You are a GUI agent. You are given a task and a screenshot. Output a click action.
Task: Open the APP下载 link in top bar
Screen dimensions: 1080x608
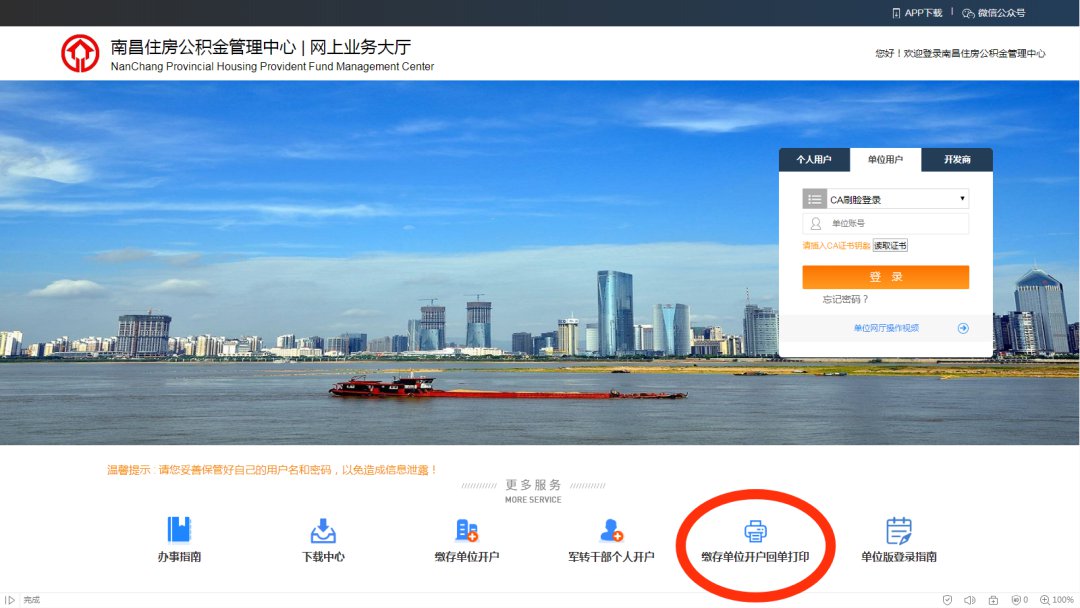pyautogui.click(x=917, y=13)
